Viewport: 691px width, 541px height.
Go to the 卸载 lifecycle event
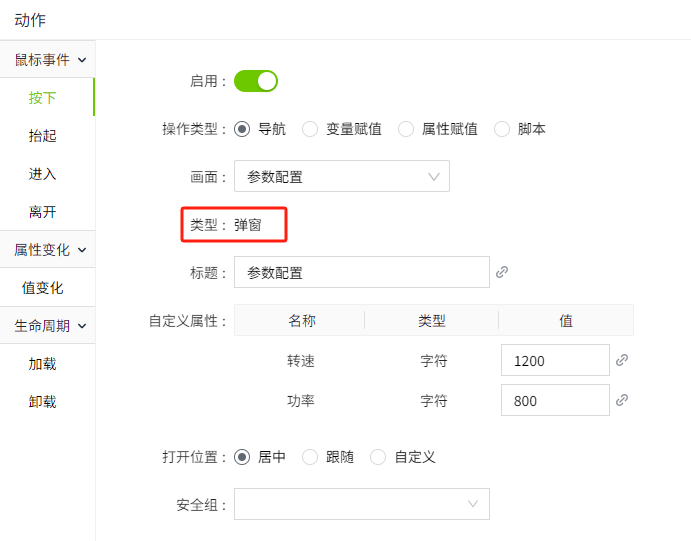[x=43, y=402]
